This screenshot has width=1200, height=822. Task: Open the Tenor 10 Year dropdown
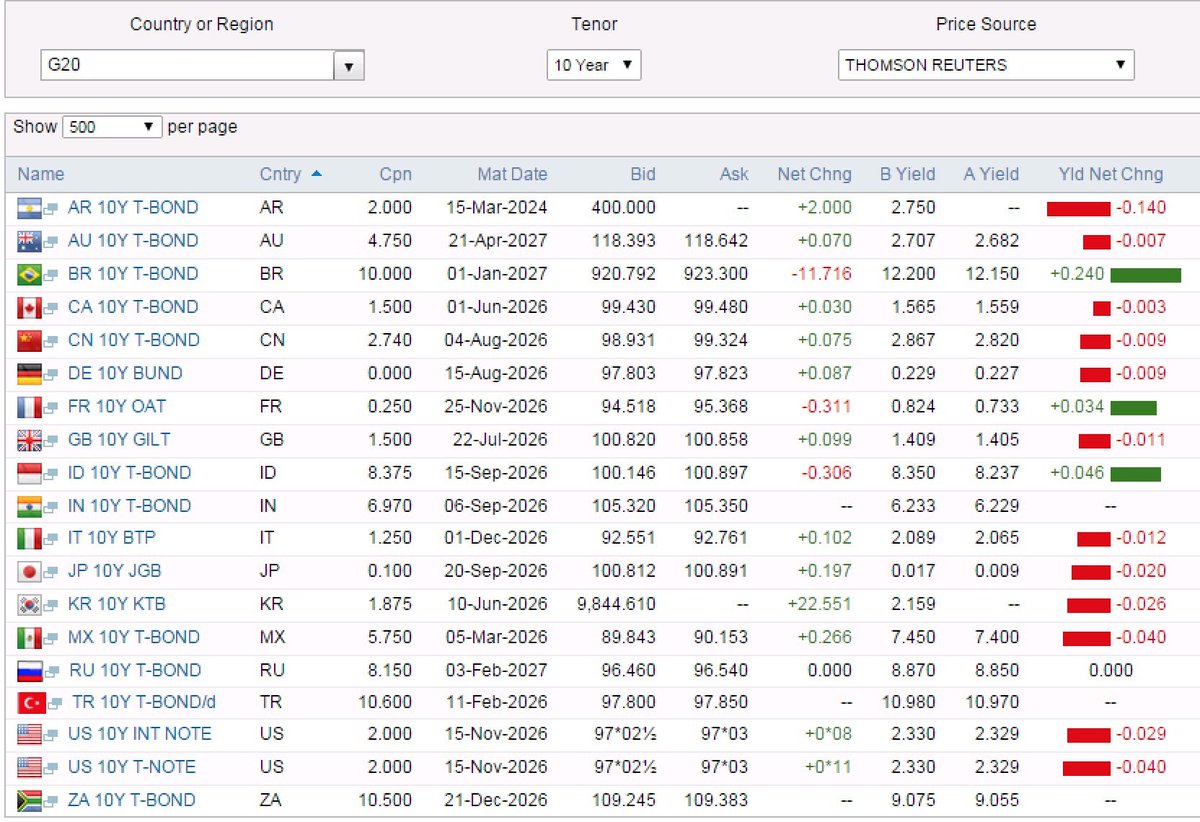pyautogui.click(x=594, y=65)
